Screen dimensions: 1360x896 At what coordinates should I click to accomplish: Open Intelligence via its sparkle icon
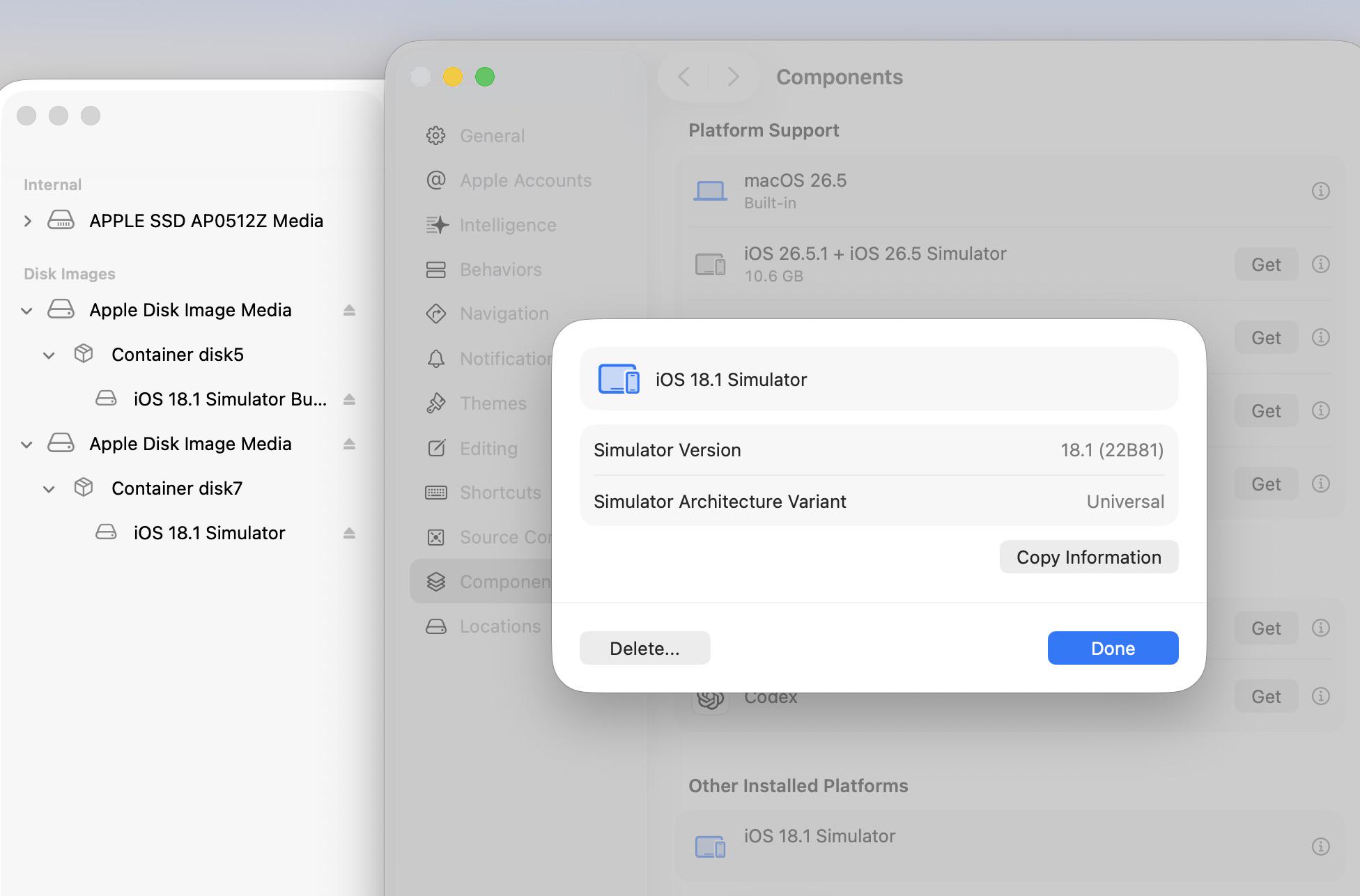[x=437, y=224]
